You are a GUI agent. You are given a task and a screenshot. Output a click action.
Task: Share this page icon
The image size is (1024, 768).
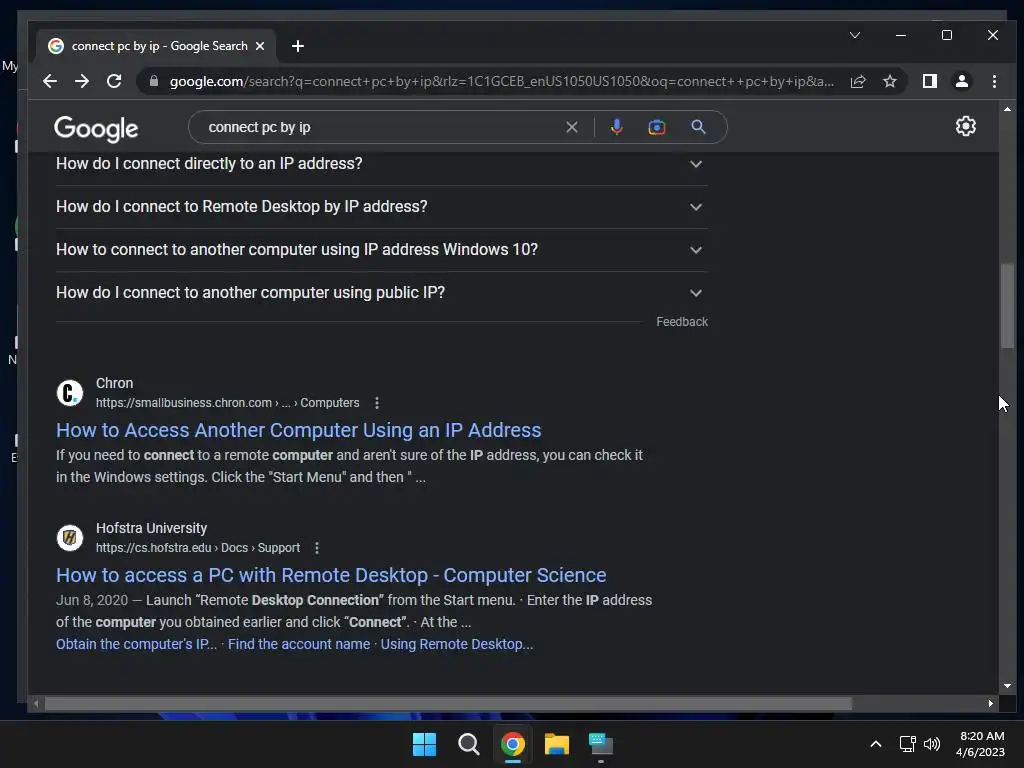pyautogui.click(x=858, y=81)
